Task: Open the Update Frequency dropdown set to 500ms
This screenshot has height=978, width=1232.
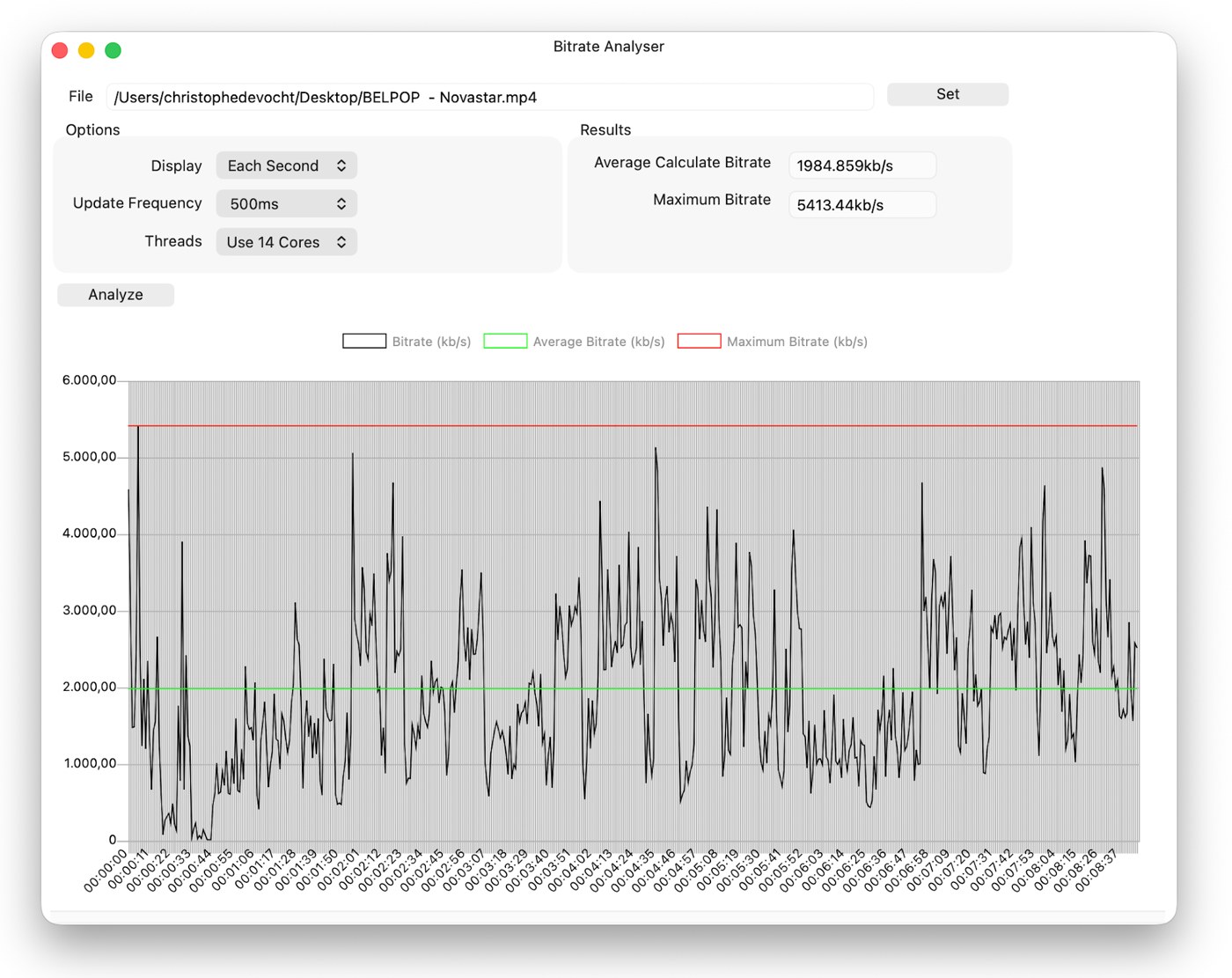Action: 286,203
